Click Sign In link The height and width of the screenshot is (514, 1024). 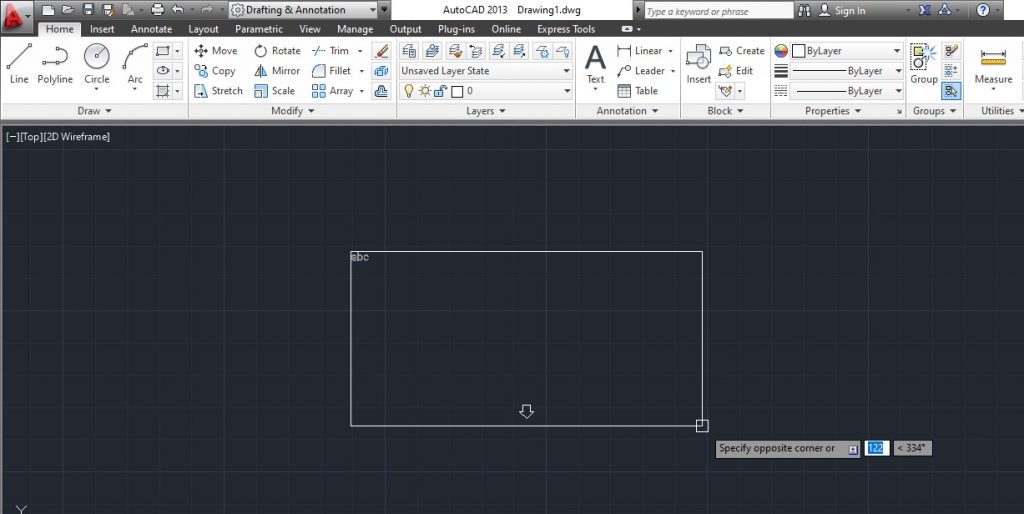click(850, 10)
